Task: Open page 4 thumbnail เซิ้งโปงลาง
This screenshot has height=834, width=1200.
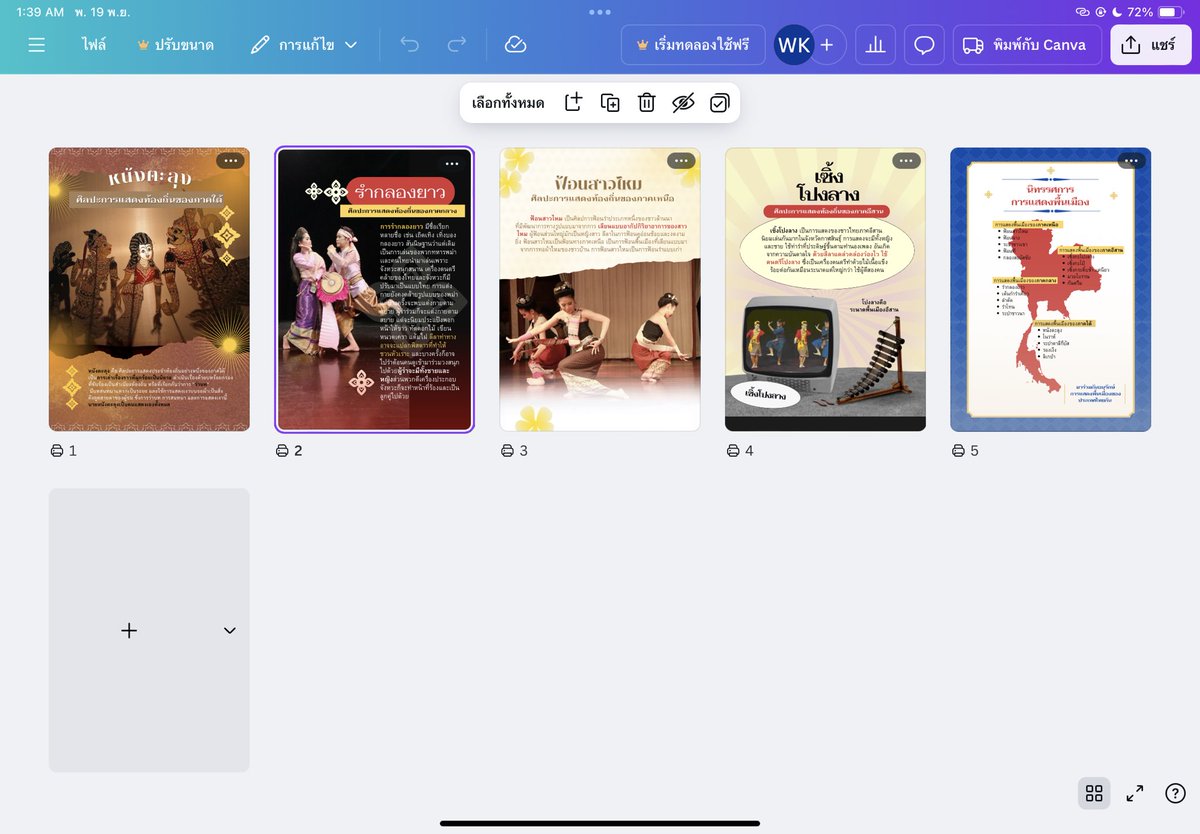Action: [x=825, y=290]
